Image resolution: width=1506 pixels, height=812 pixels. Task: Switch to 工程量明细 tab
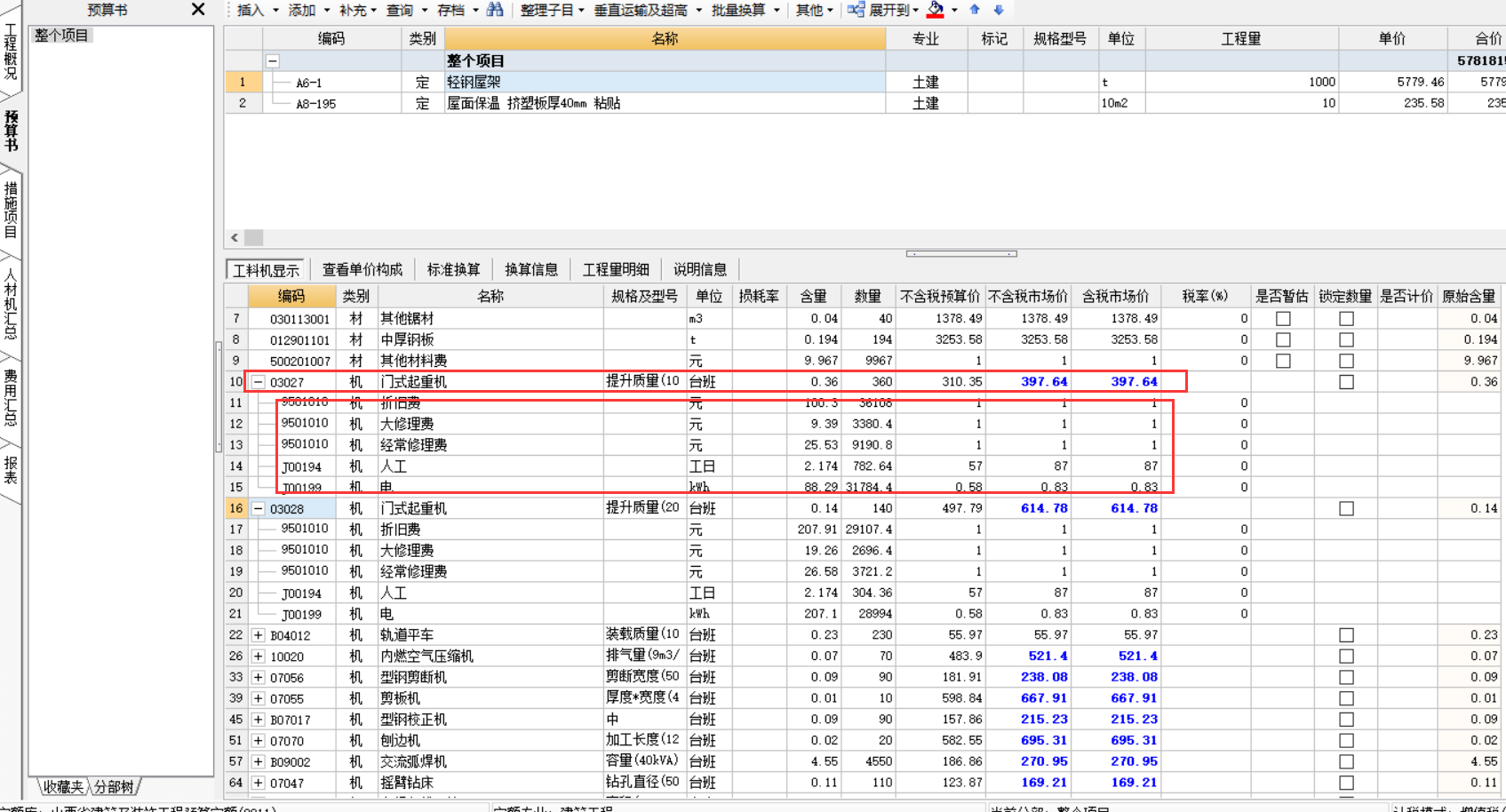pyautogui.click(x=616, y=270)
